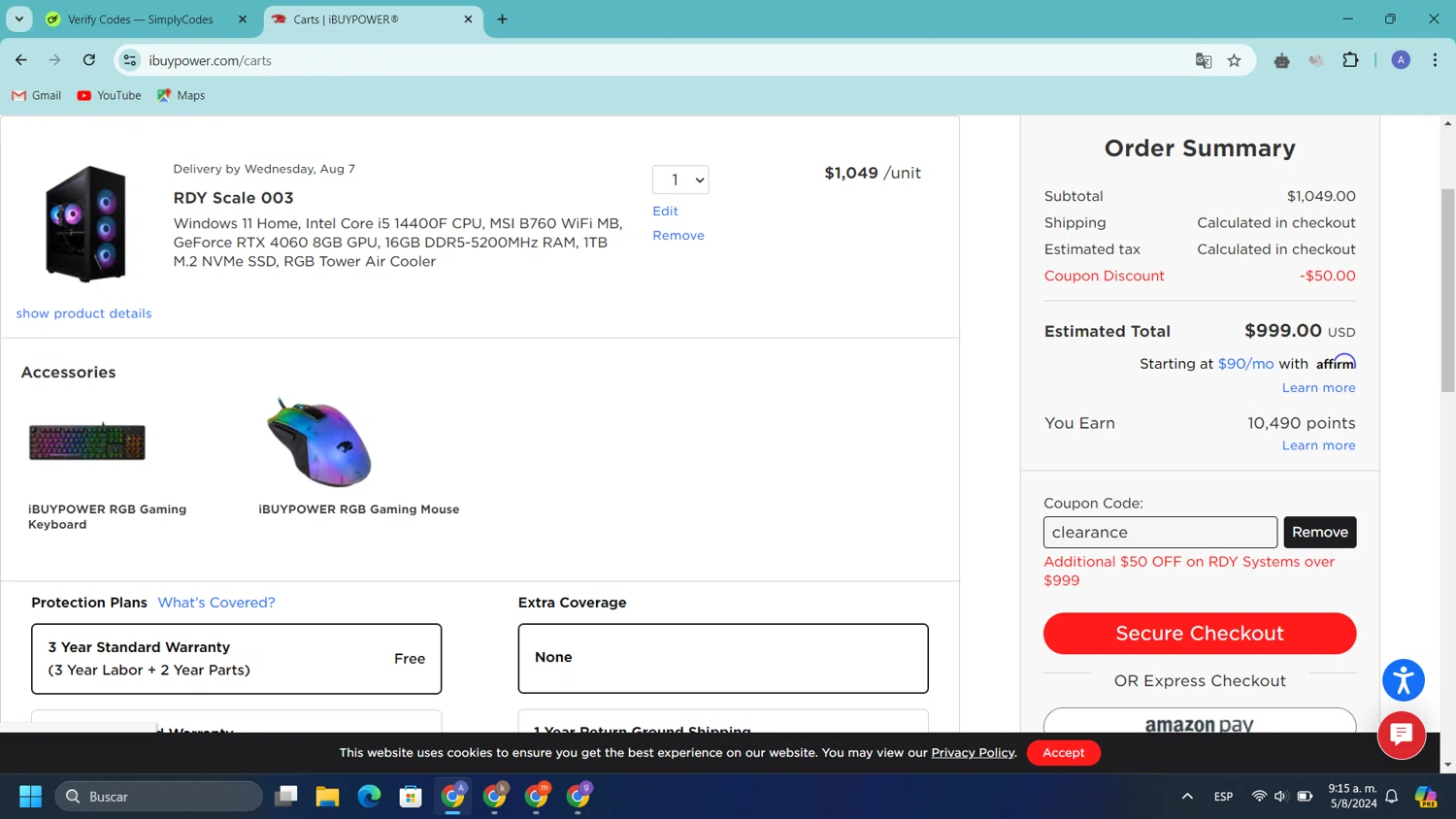The image size is (1456, 819).
Task: Open Maps bookmark
Action: (x=181, y=95)
